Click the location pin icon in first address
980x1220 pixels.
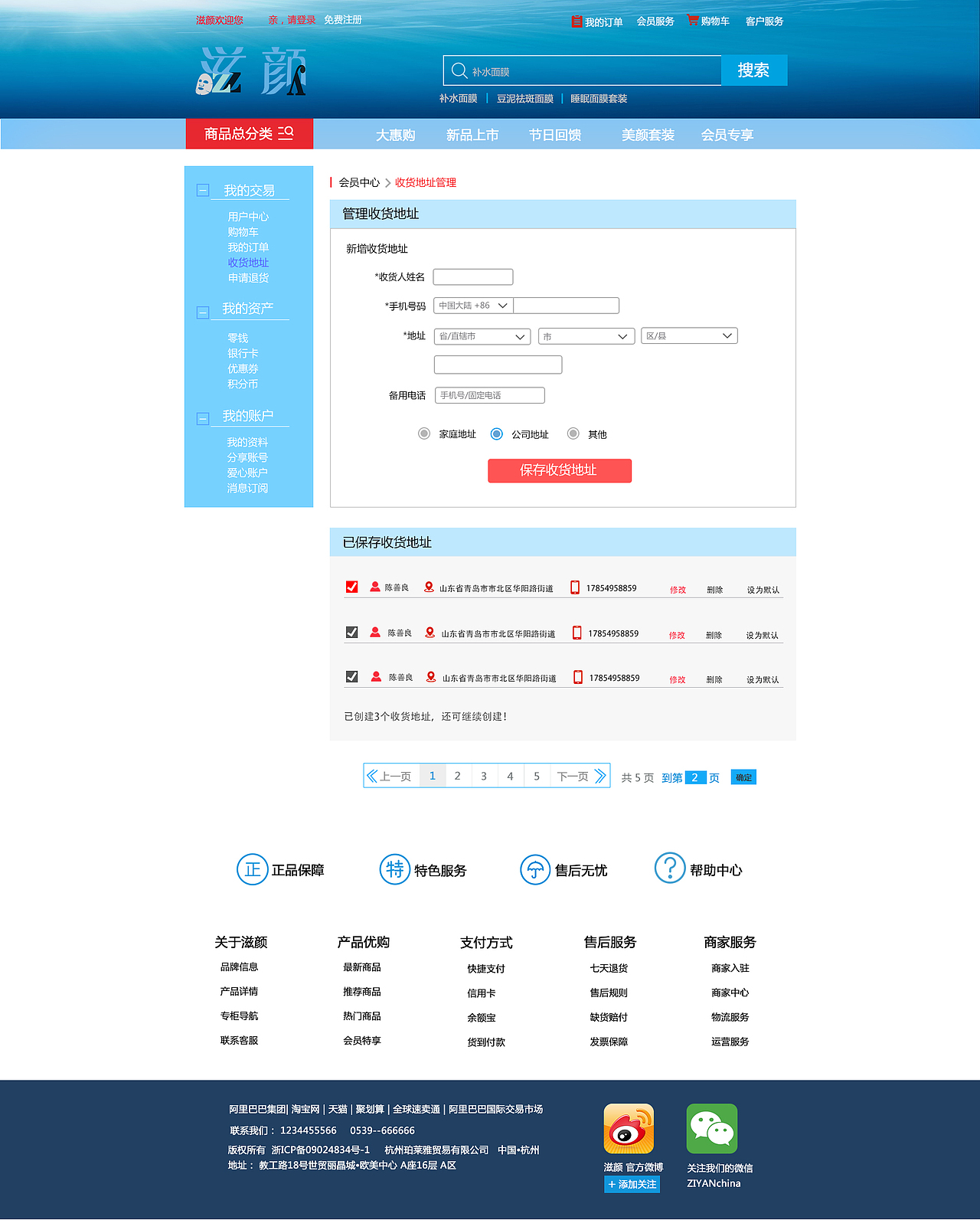pos(430,587)
